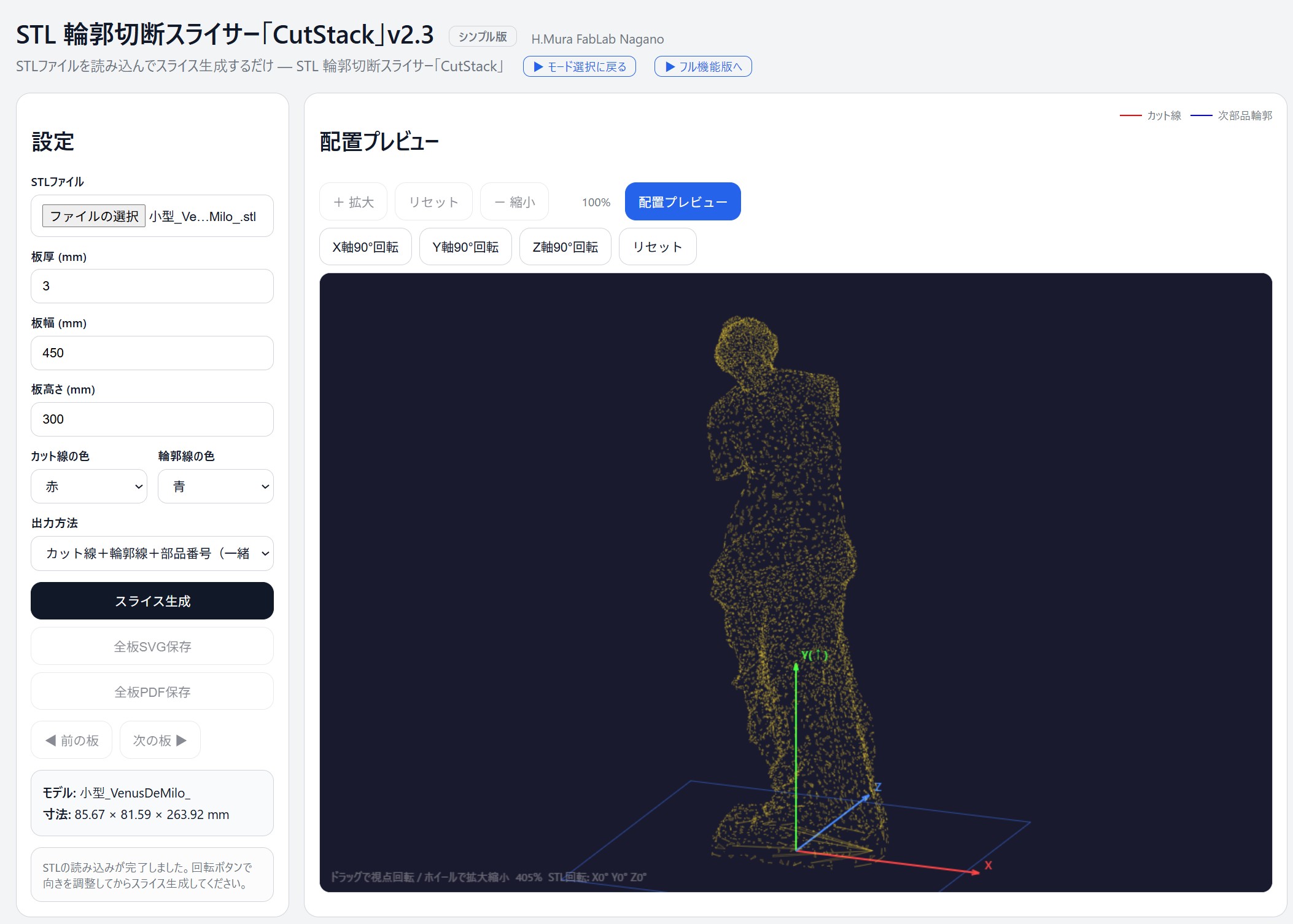
Task: Focus the 板幅 (mm) input field
Action: 152,353
